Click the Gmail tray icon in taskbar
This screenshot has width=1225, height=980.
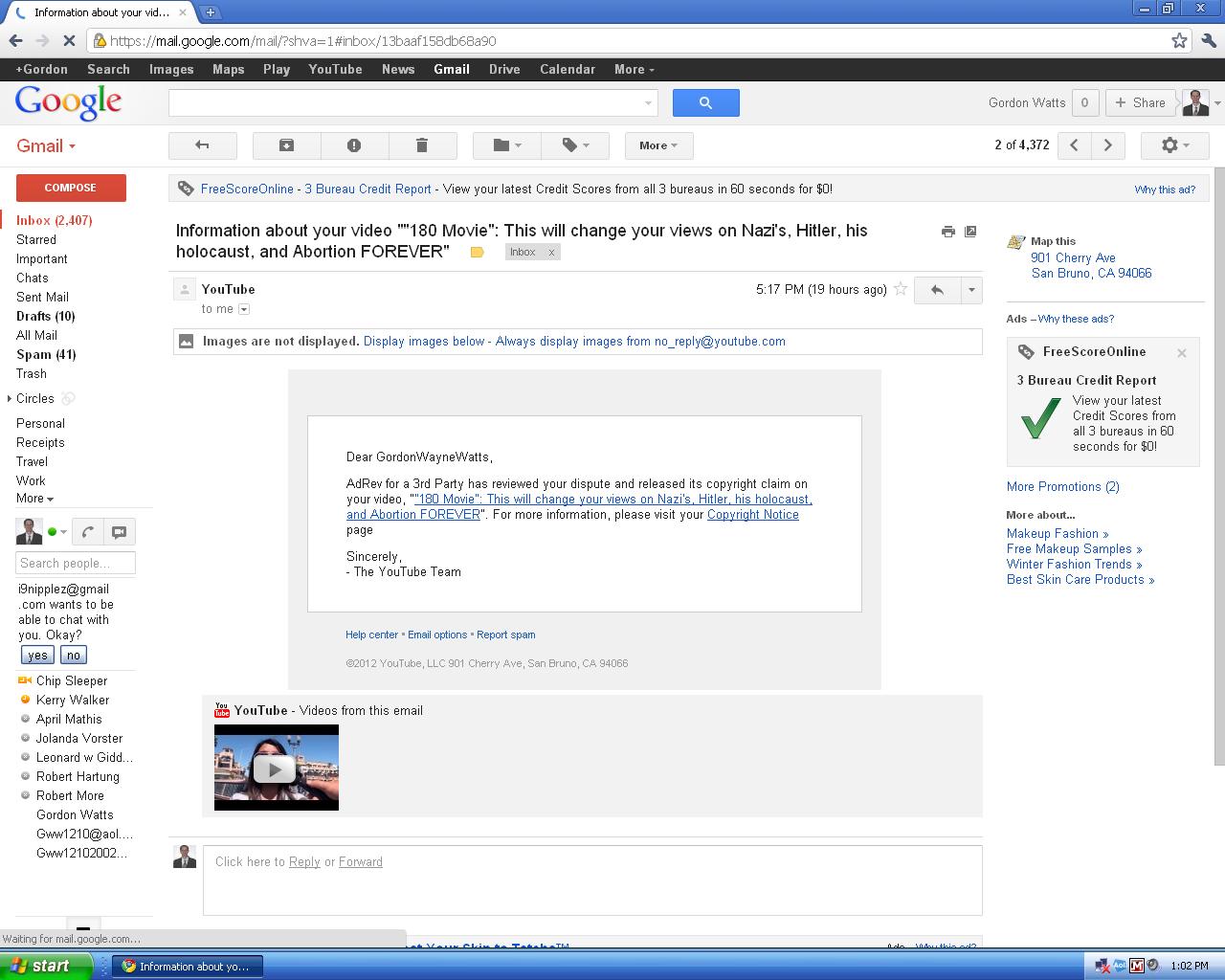coord(1137,966)
